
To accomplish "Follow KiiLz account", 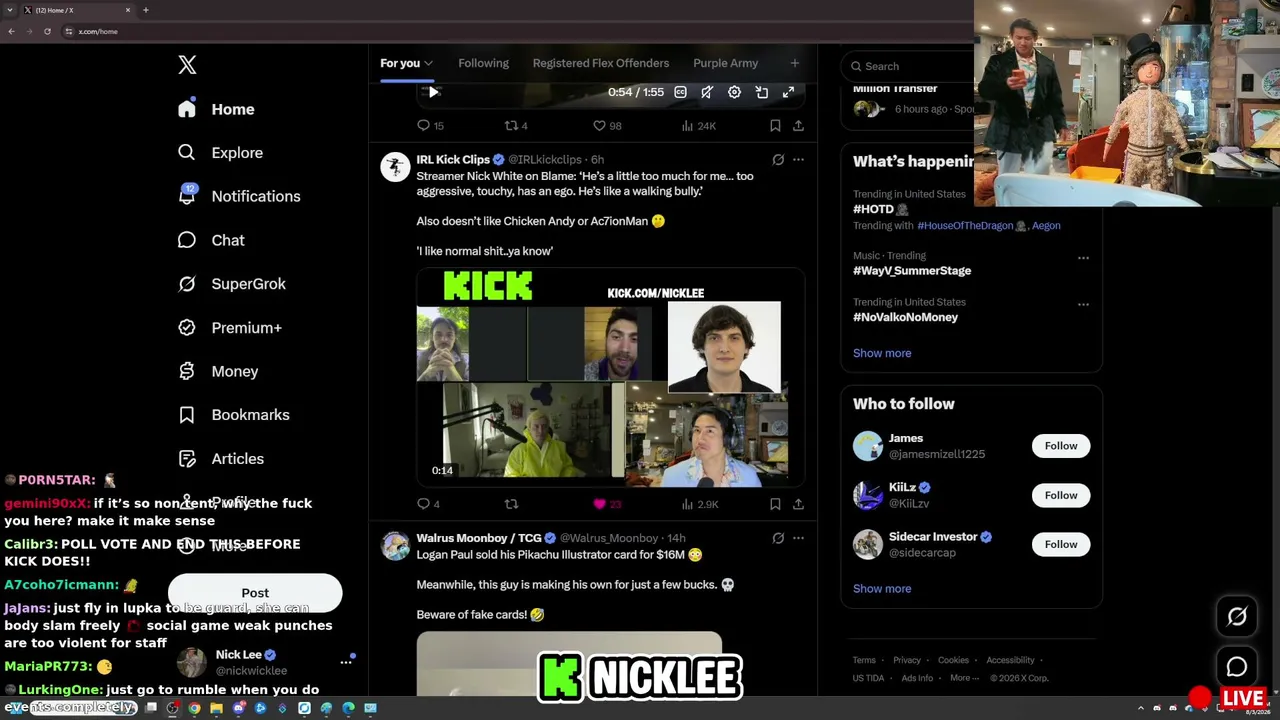I will point(1061,495).
